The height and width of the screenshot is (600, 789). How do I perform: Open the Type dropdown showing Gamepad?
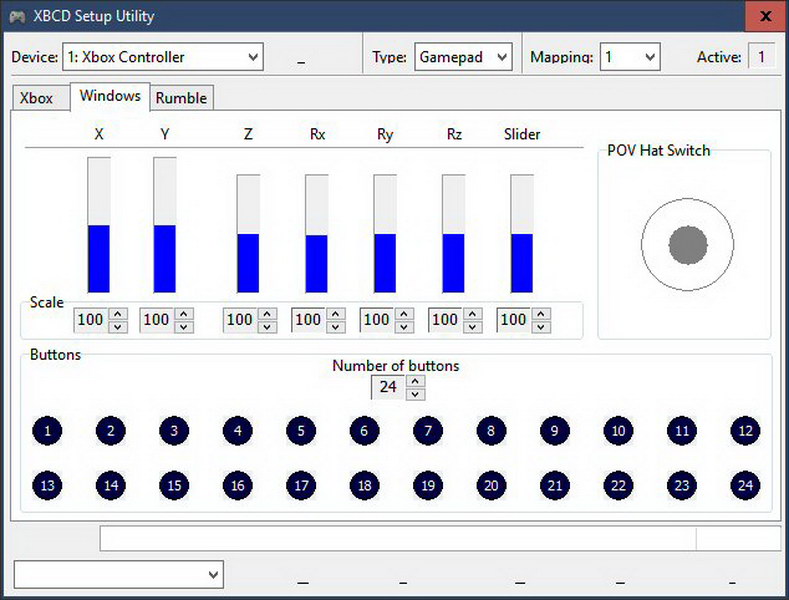(463, 57)
